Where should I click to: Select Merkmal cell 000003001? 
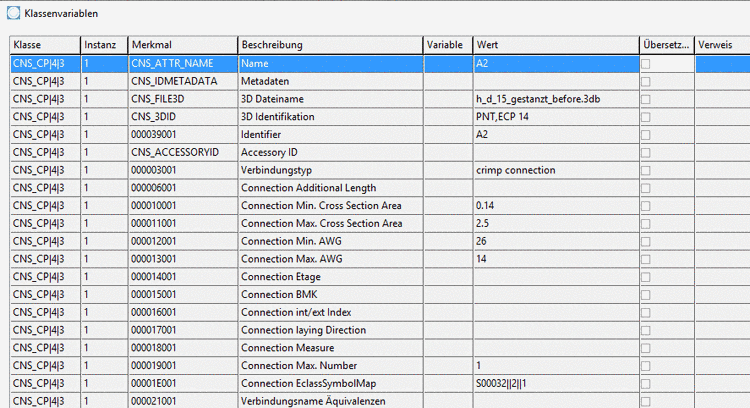pos(183,170)
